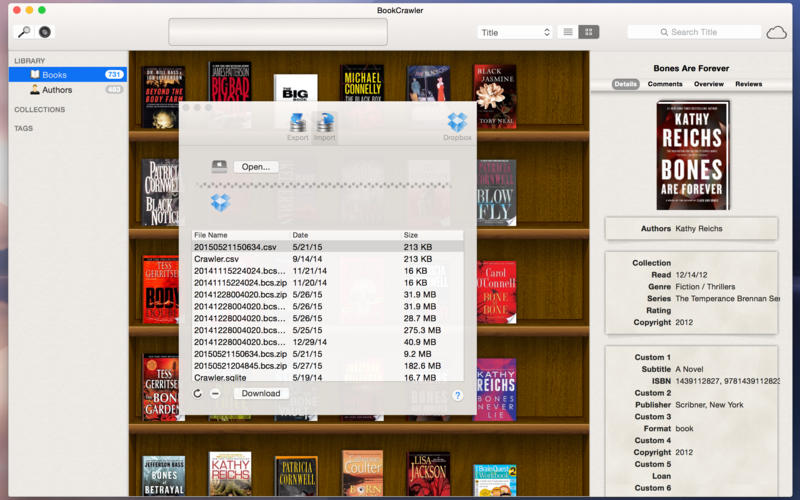Click the Collections sidebar header
This screenshot has width=800, height=500.
tap(40, 109)
